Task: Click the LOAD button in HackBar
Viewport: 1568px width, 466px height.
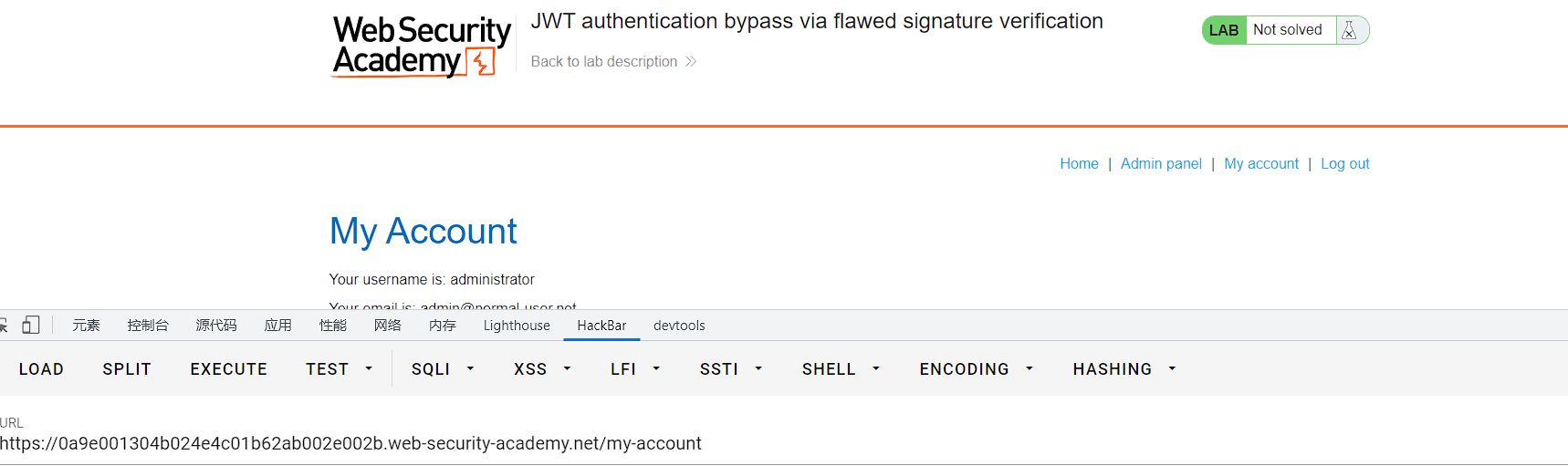Action: point(41,368)
